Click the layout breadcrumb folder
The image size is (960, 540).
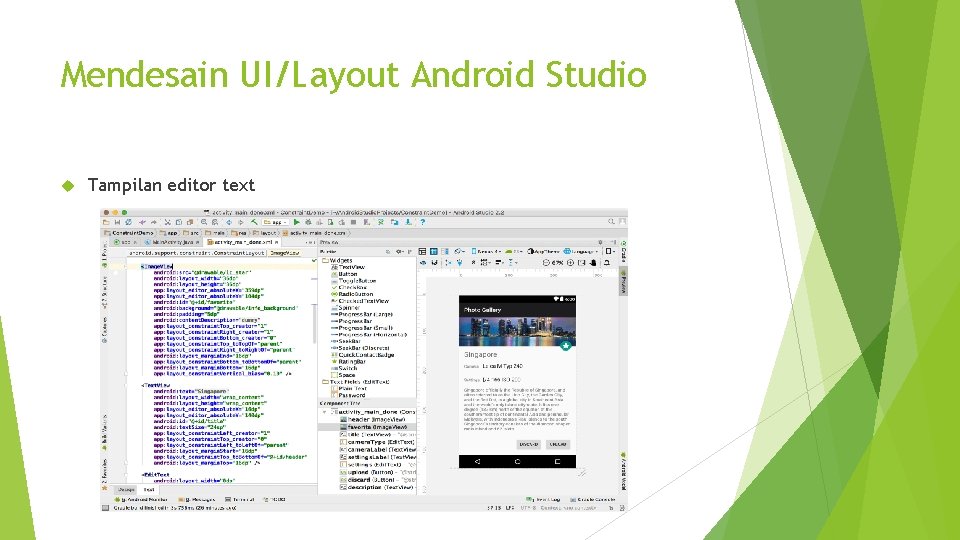click(x=265, y=233)
